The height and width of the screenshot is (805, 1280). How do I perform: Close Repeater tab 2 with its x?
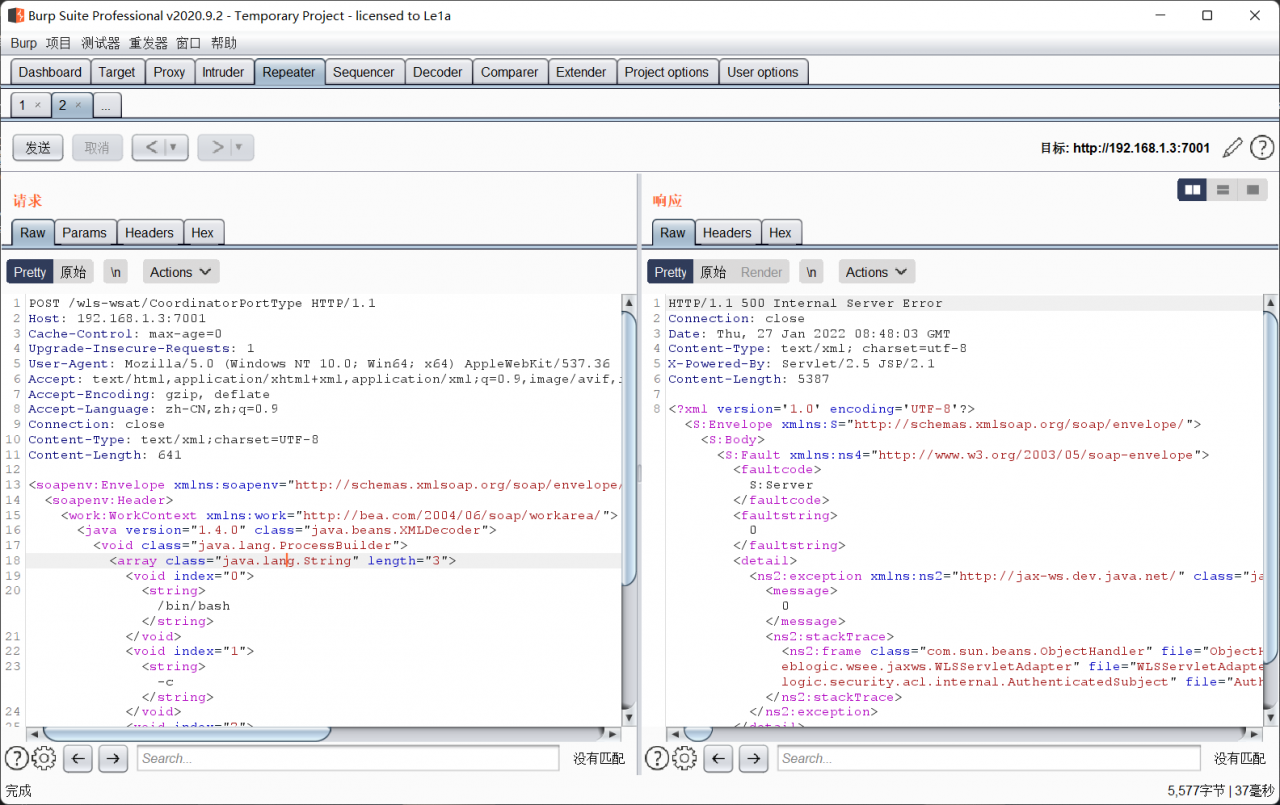point(78,105)
